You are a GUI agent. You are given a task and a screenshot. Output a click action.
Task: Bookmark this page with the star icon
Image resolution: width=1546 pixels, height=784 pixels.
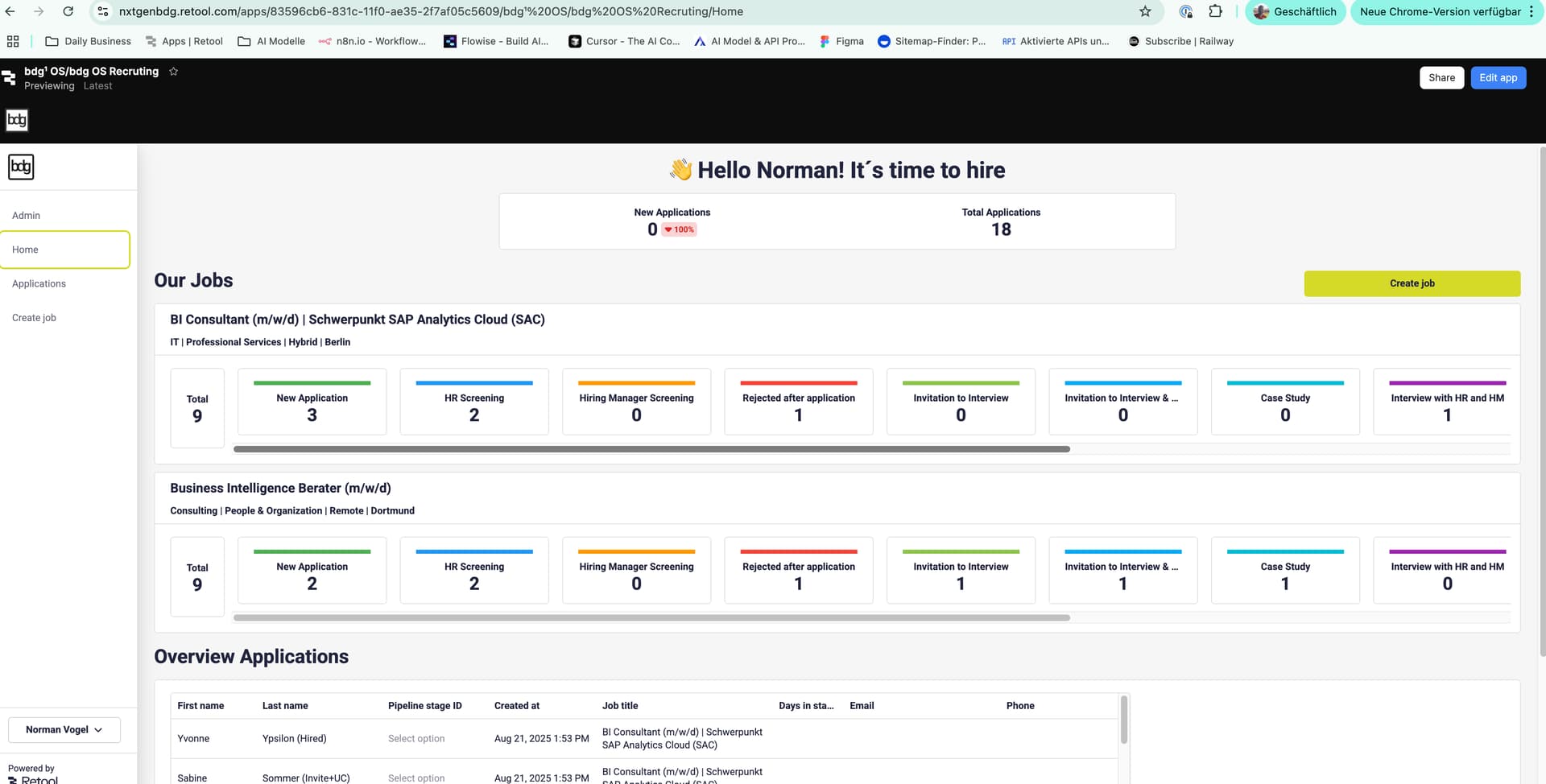[1145, 11]
